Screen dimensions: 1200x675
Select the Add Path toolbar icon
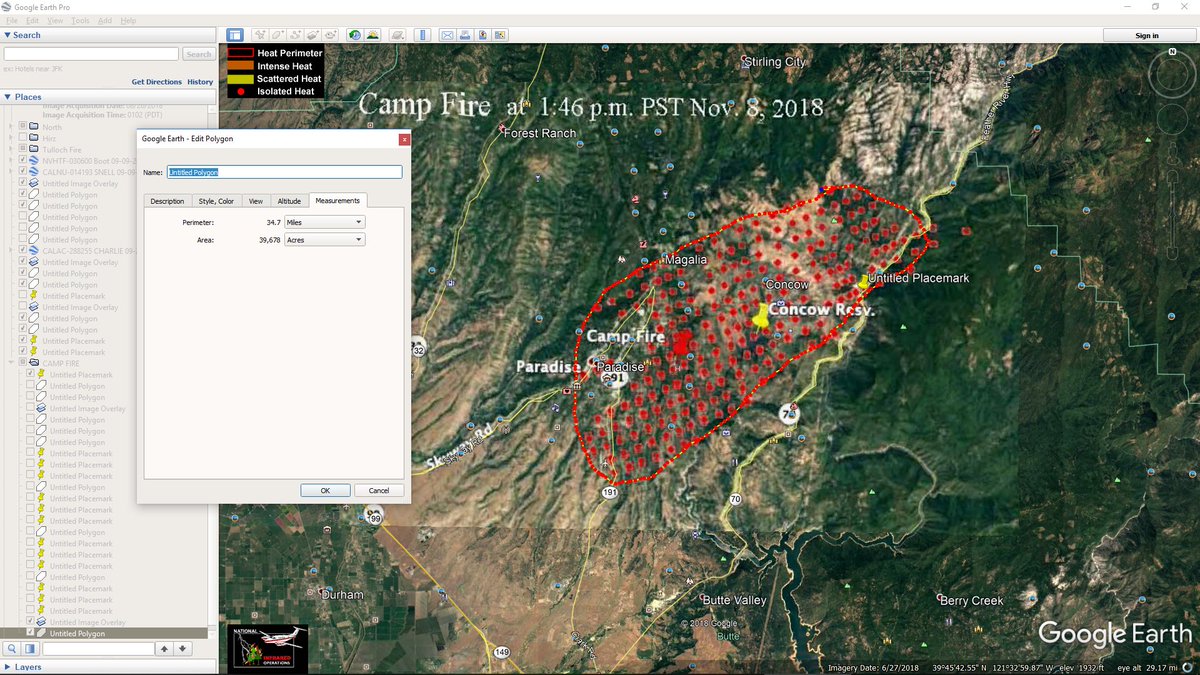tap(295, 35)
